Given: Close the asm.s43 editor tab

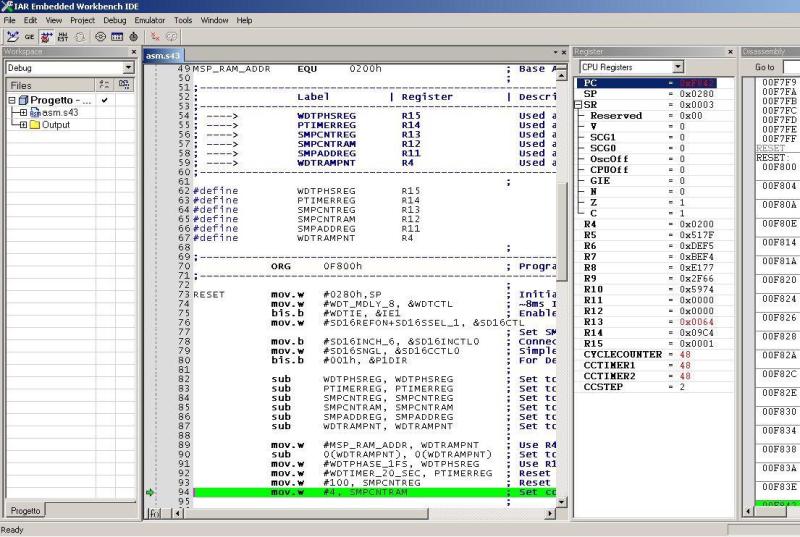Looking at the screenshot, I should point(564,52).
